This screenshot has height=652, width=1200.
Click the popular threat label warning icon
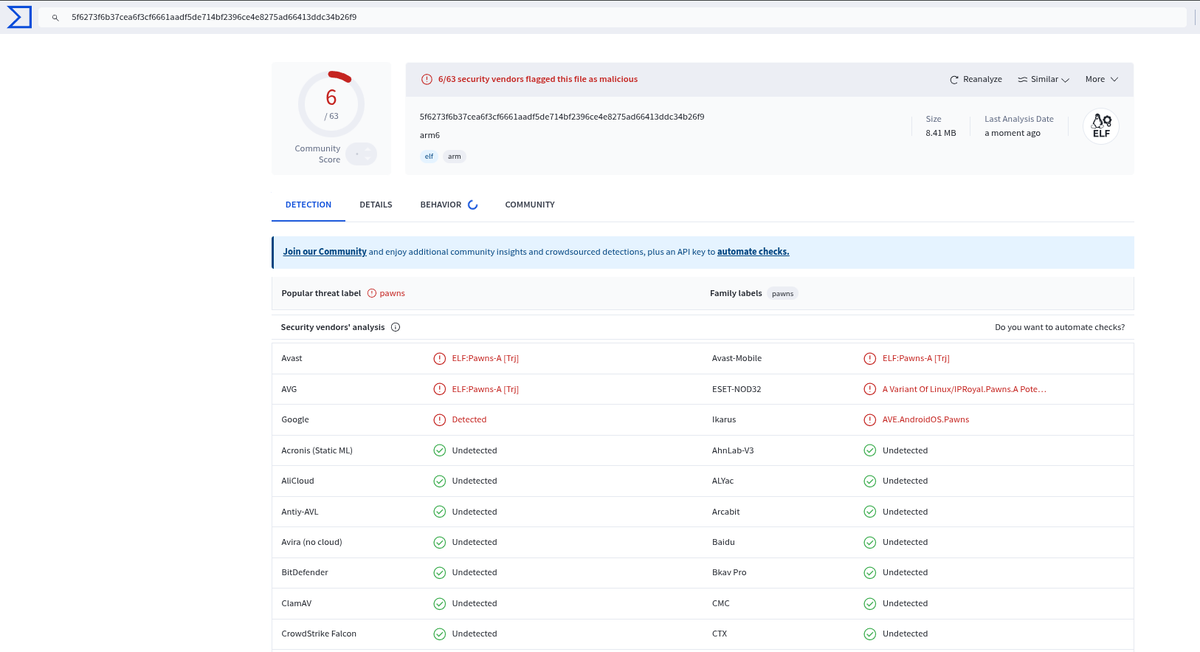coord(372,293)
